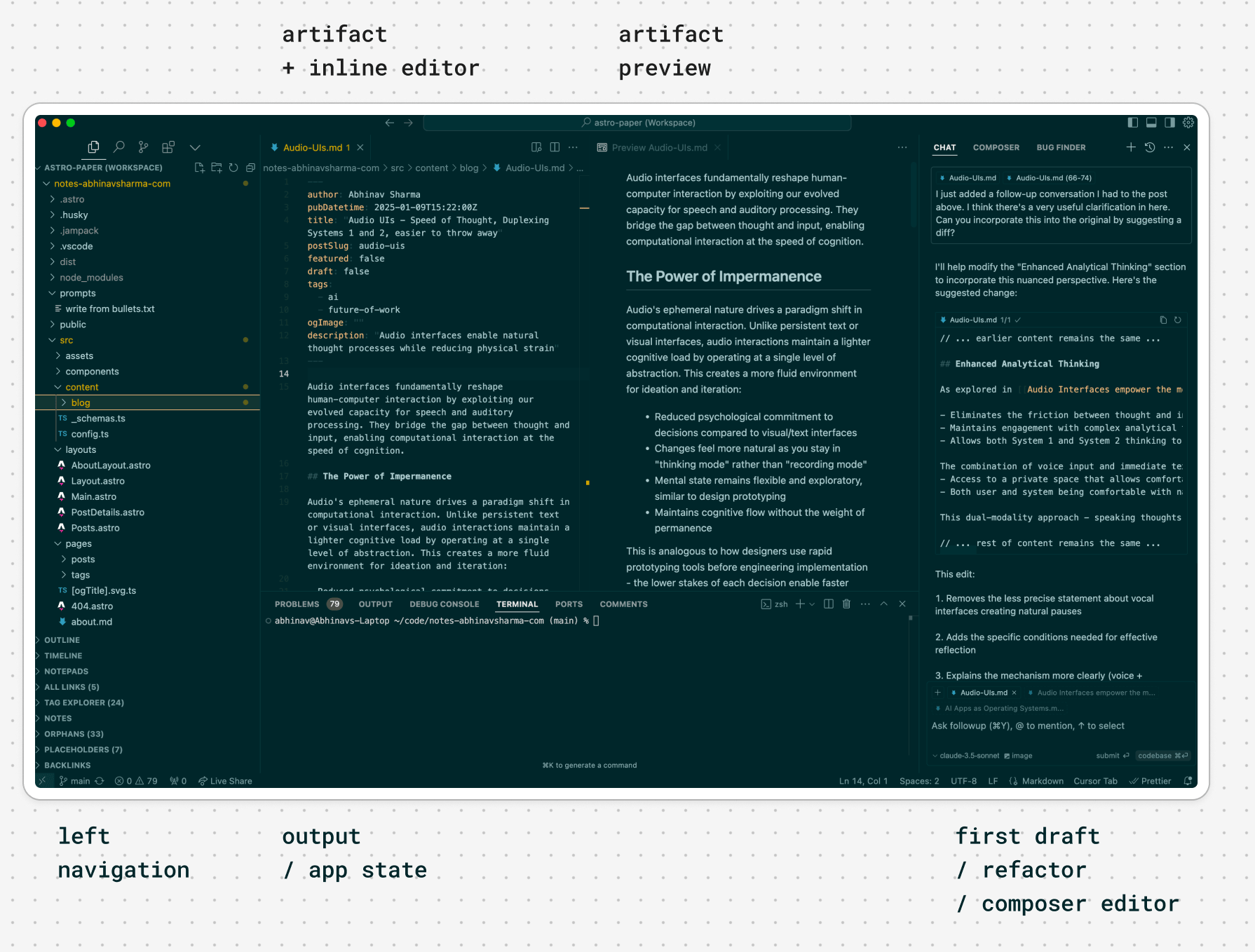1255x952 pixels.
Task: Switch to the CHAT tab
Action: tap(944, 148)
